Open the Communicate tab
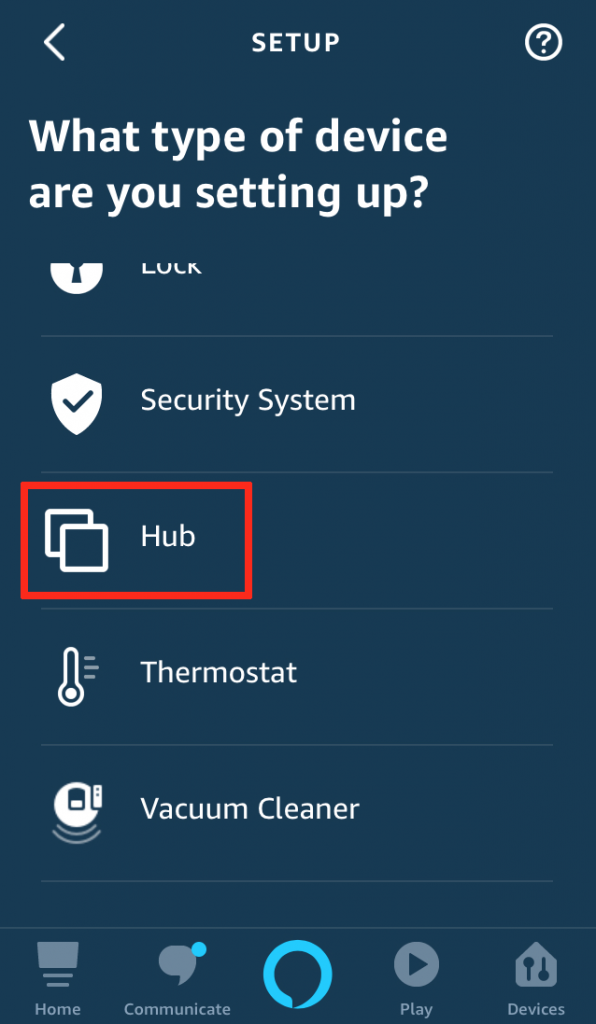 [x=177, y=978]
